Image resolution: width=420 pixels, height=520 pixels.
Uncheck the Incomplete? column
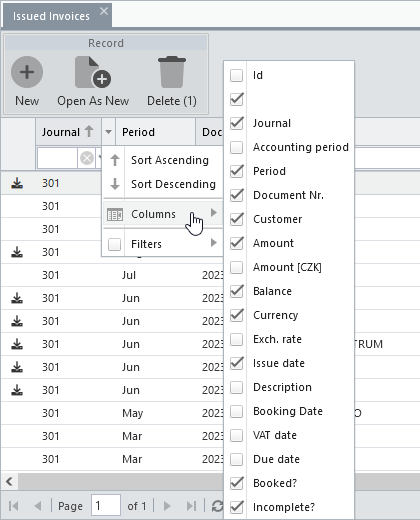coord(236,507)
